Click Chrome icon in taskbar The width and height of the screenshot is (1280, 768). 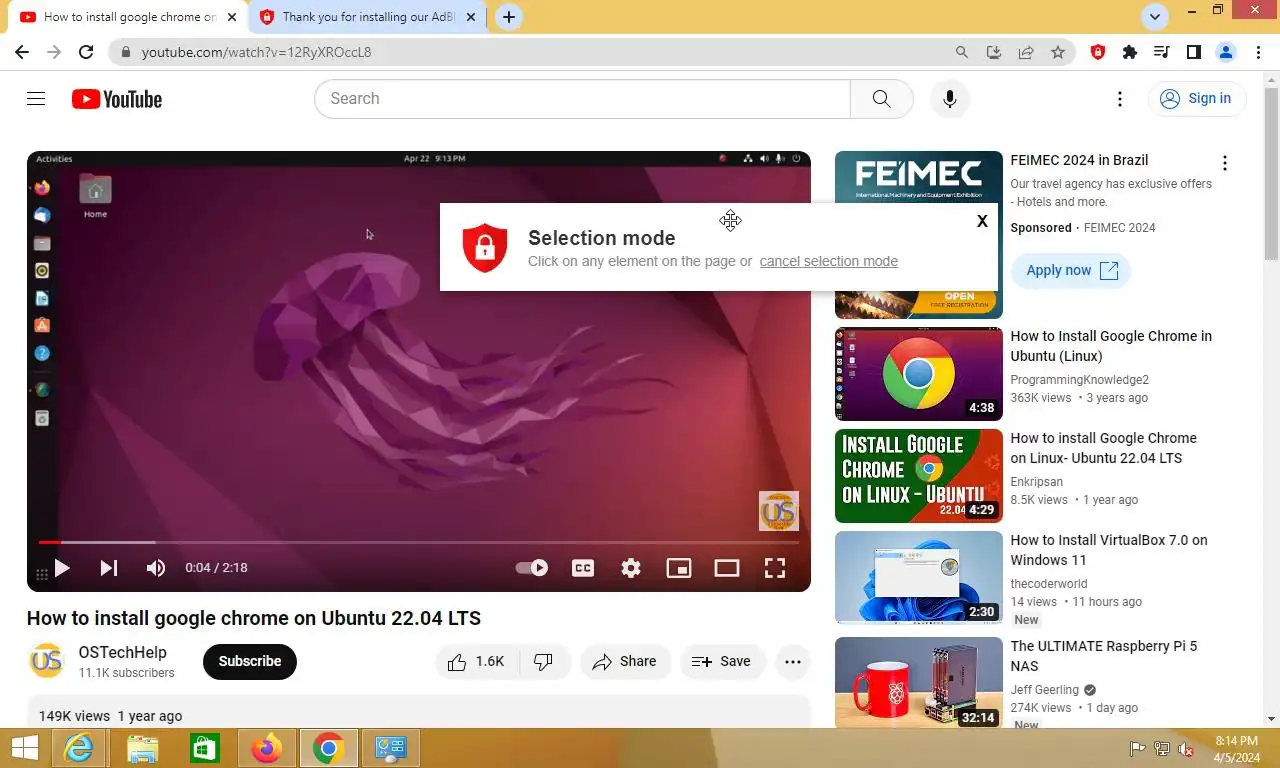(328, 748)
